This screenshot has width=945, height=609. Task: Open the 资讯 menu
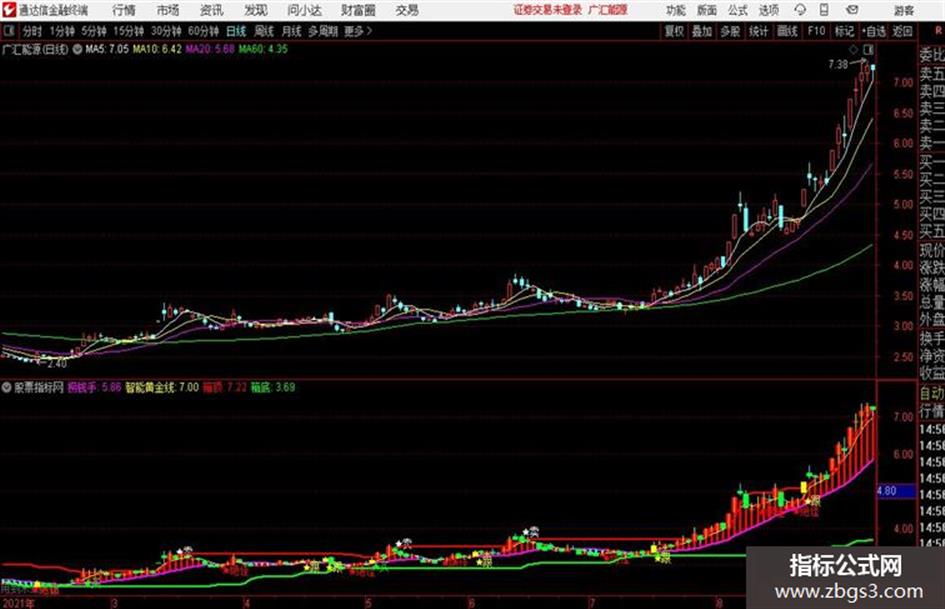212,10
